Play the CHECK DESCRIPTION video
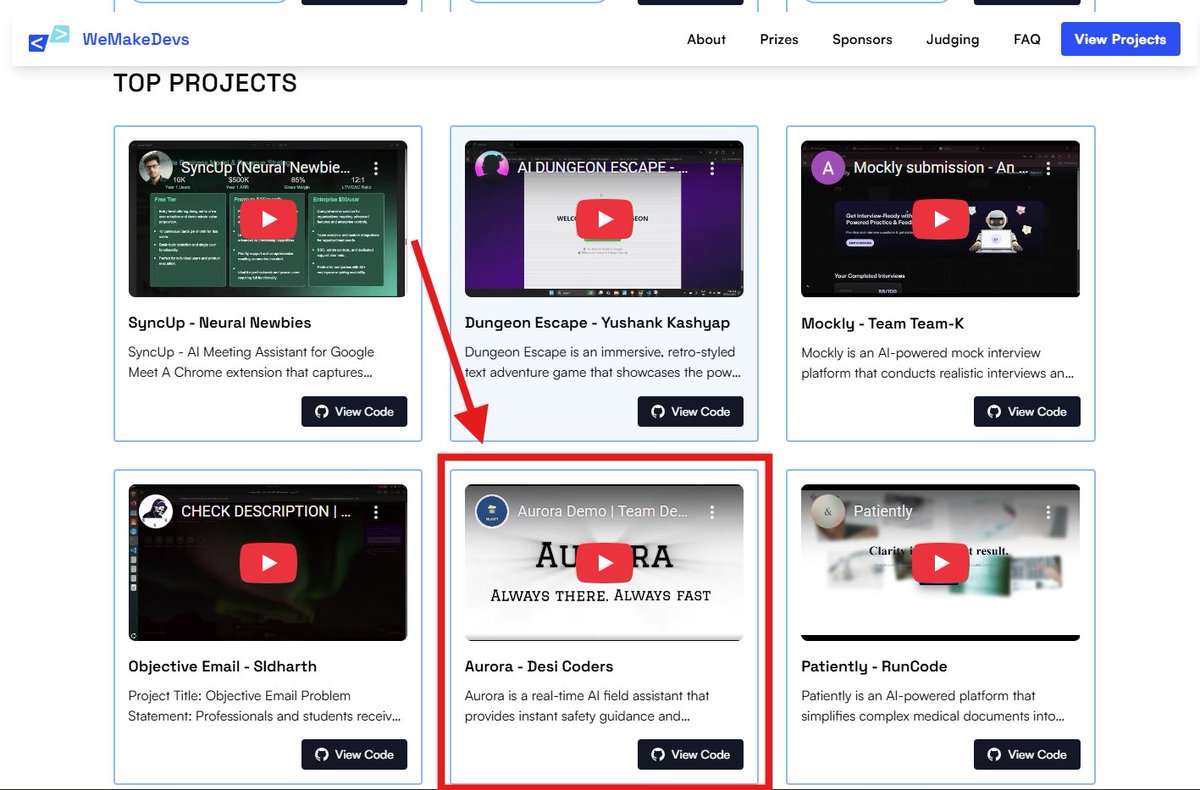 pos(268,563)
